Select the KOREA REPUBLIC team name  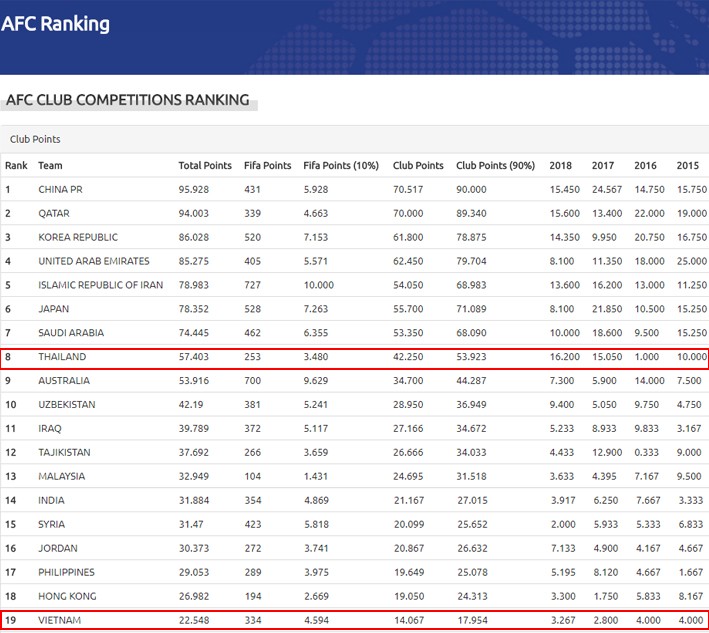pyautogui.click(x=78, y=237)
